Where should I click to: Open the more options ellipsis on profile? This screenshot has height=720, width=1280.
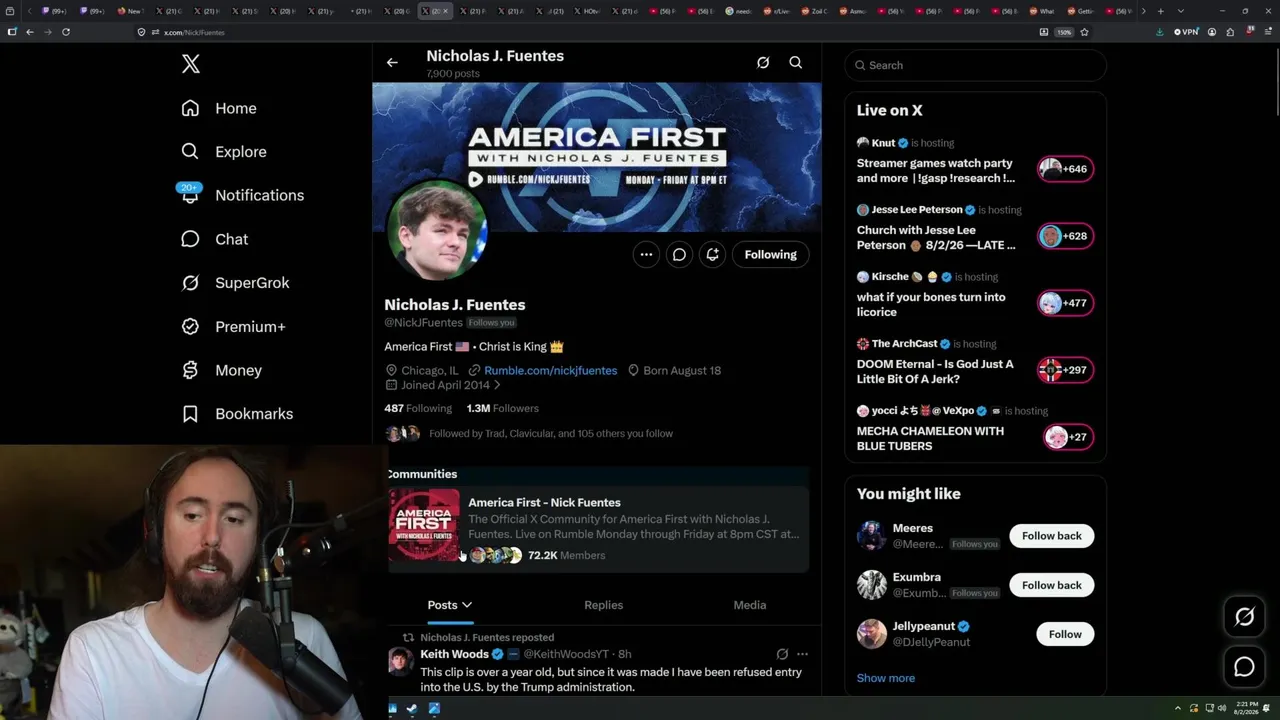coord(646,255)
